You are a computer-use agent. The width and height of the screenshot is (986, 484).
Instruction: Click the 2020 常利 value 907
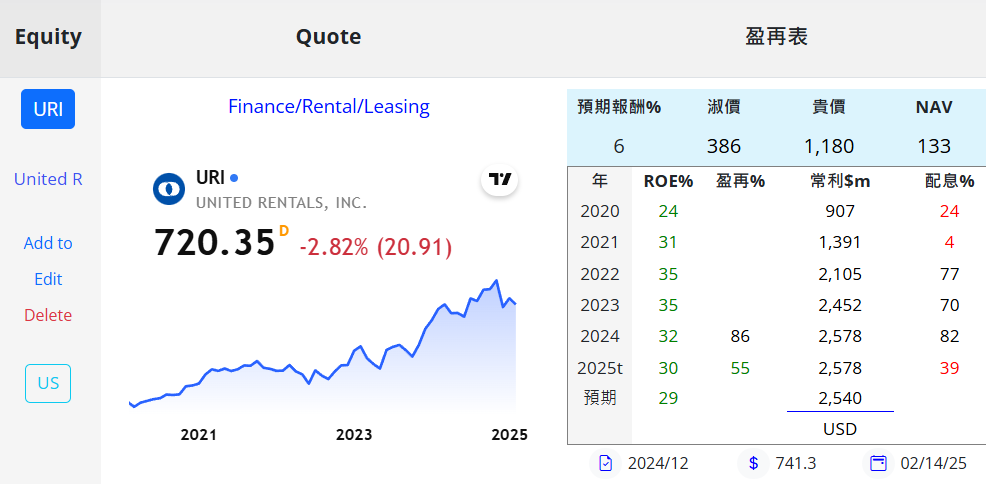[x=840, y=211]
